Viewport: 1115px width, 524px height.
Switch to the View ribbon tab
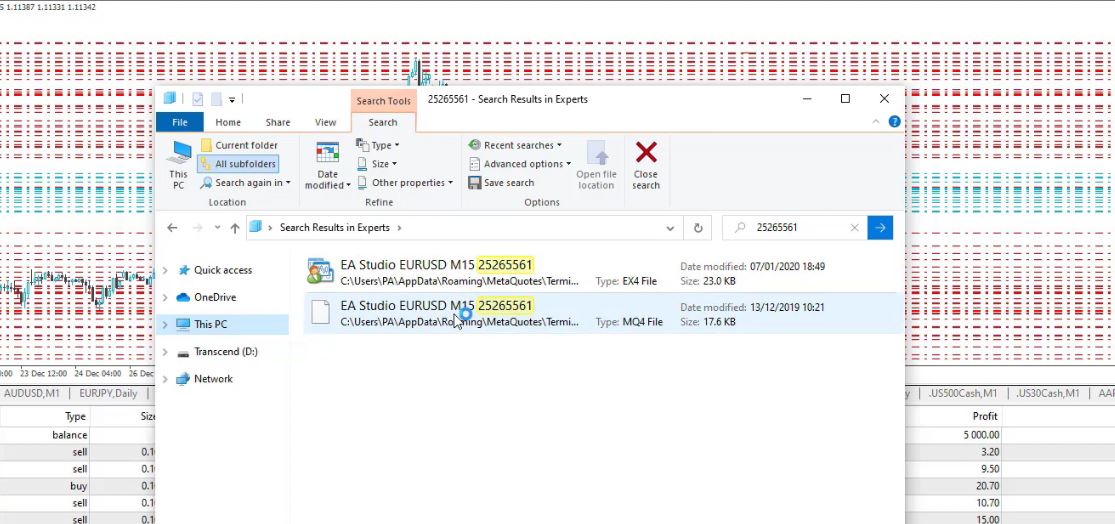coord(326,122)
